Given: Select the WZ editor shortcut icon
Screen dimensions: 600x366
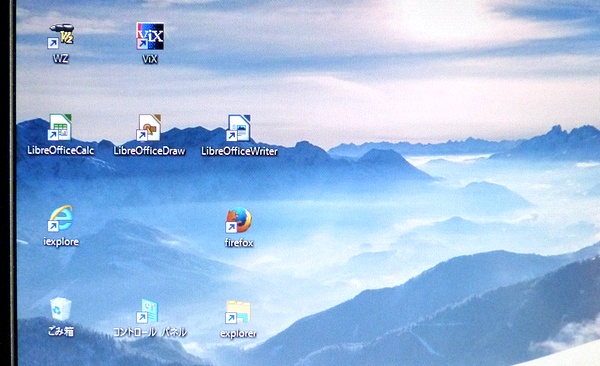Looking at the screenshot, I should tap(60, 36).
